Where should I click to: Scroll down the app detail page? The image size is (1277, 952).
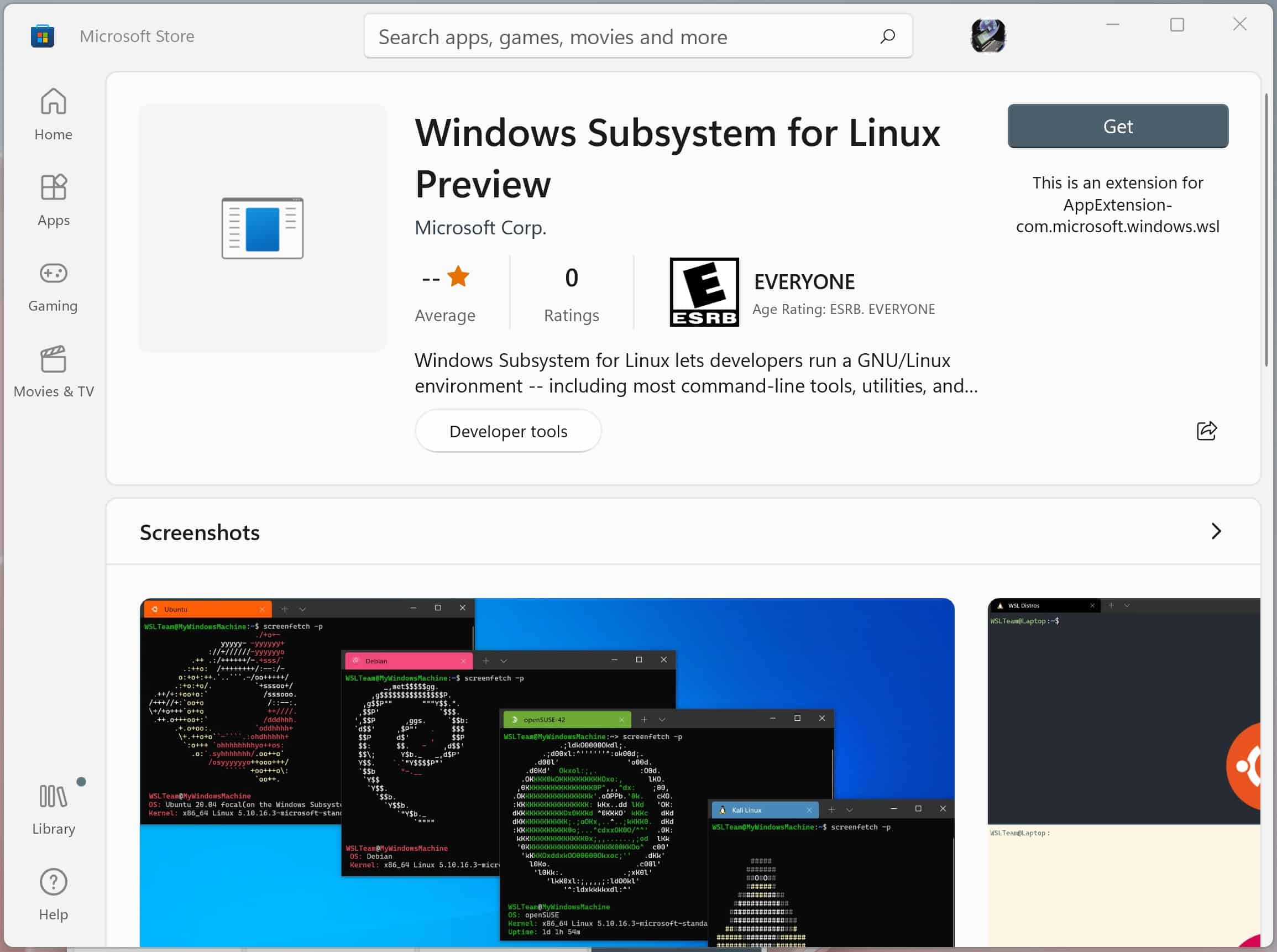coord(1270,500)
